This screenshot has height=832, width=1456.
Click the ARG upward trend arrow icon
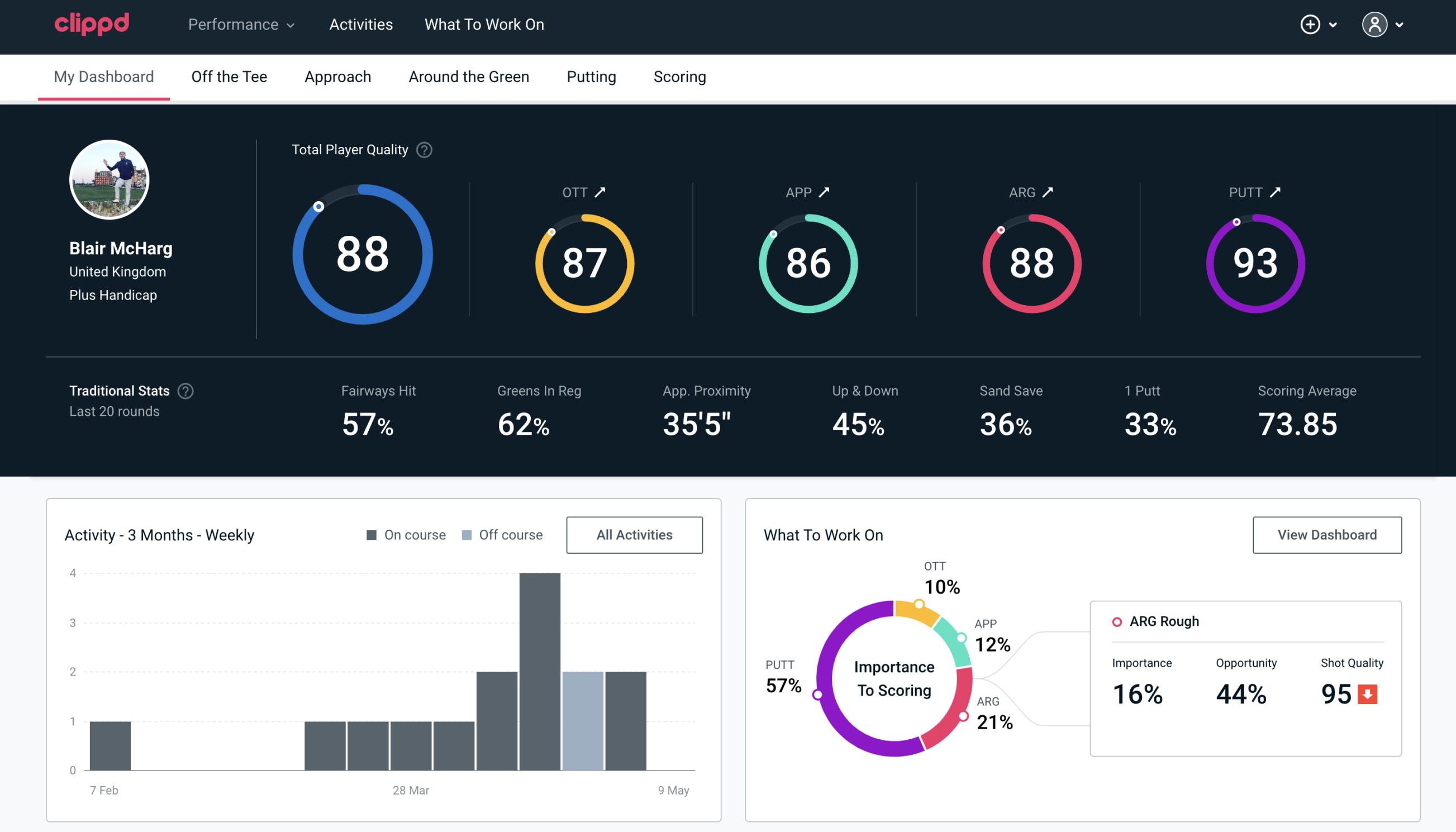click(1049, 192)
